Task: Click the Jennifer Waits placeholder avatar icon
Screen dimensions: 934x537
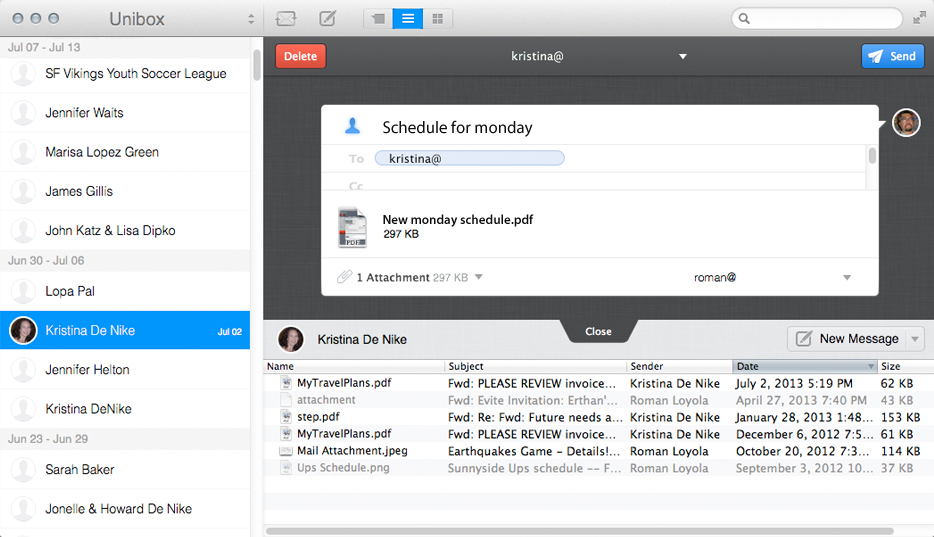Action: [24, 113]
